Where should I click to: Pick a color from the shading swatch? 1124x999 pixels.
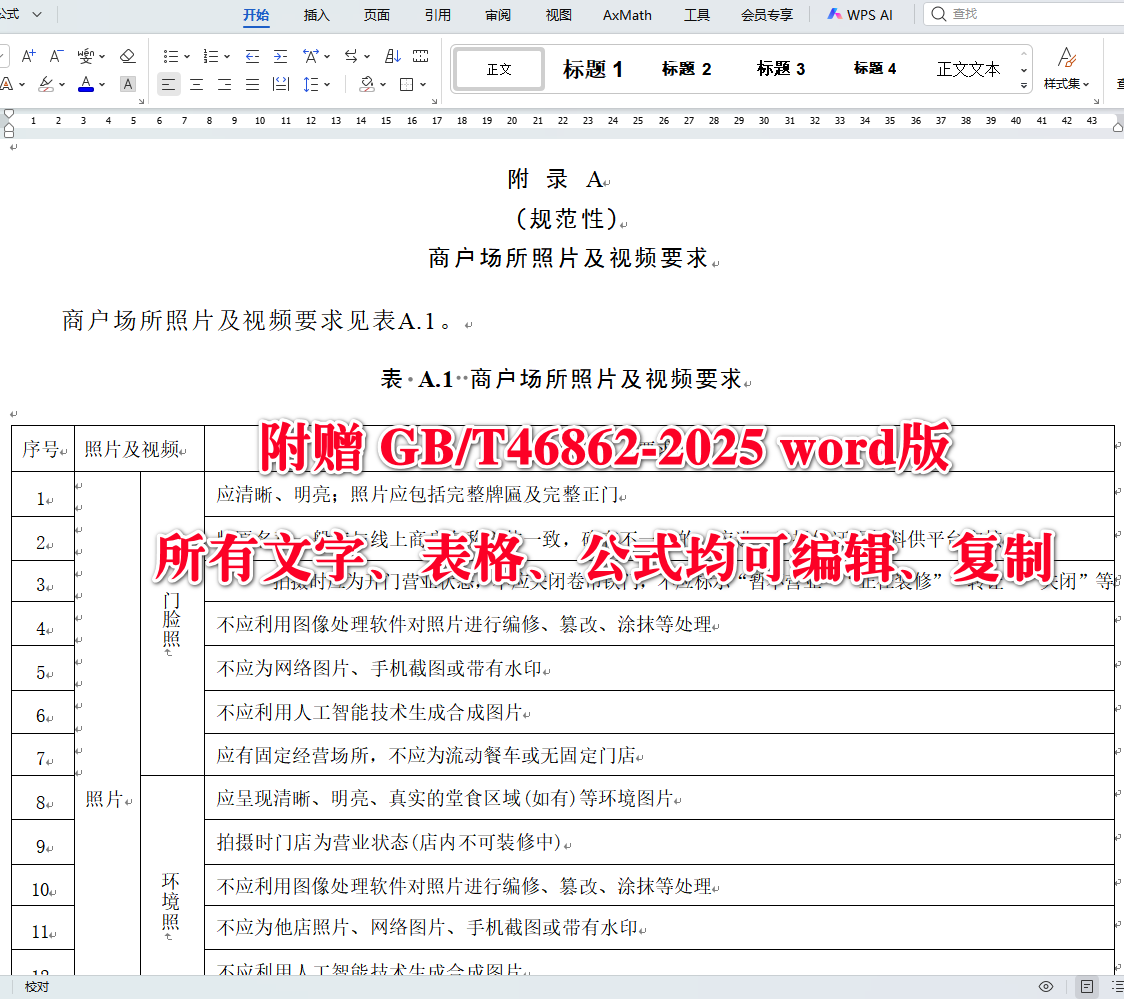click(368, 84)
